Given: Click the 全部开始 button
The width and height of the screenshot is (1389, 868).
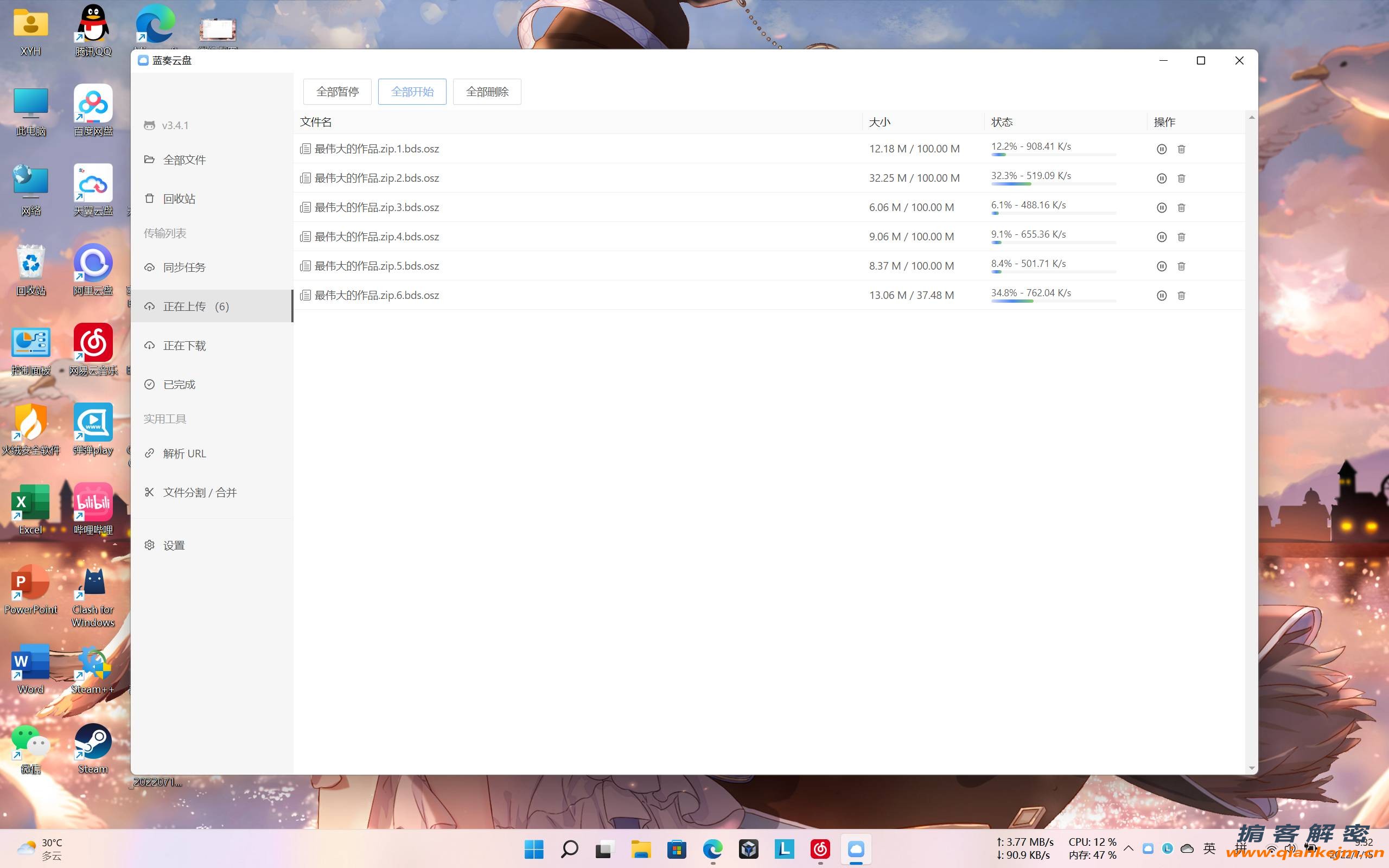Looking at the screenshot, I should click(412, 92).
